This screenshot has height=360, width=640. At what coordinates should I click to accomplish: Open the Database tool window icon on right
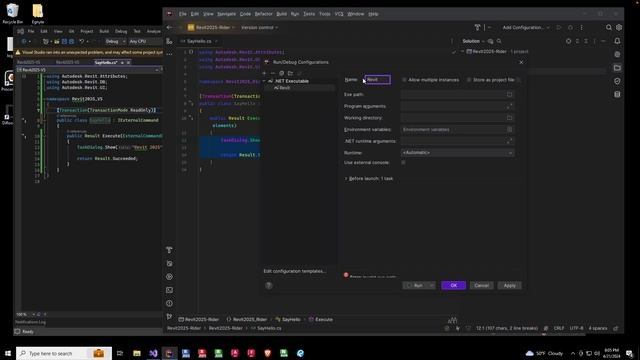[617, 94]
